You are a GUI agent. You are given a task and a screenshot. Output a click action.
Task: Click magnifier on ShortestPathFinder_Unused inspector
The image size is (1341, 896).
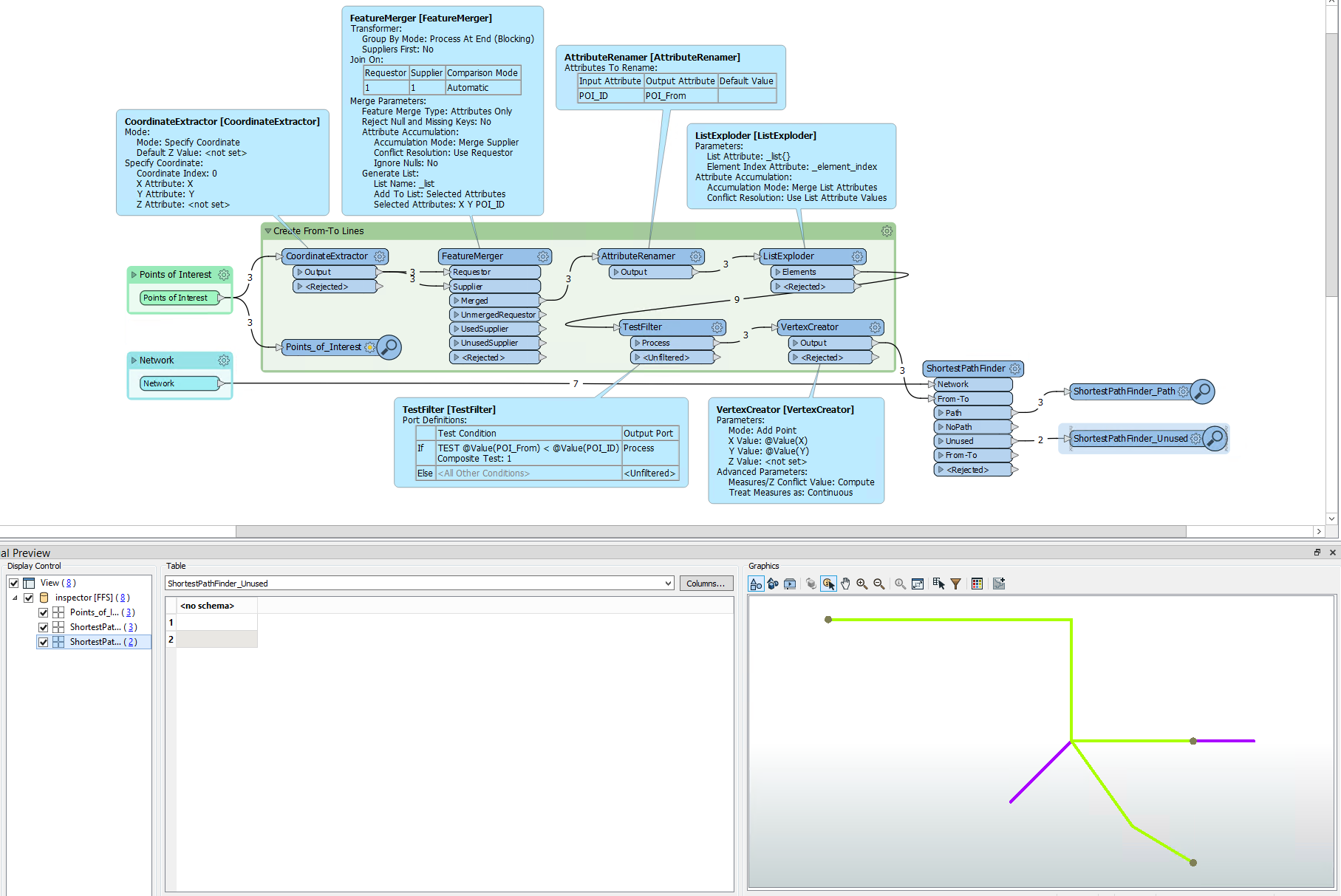[x=1215, y=438]
